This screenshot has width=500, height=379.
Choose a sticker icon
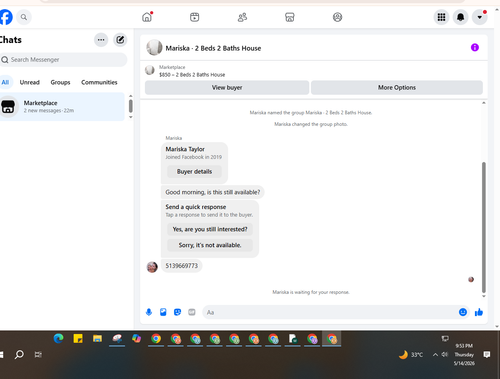point(177,312)
